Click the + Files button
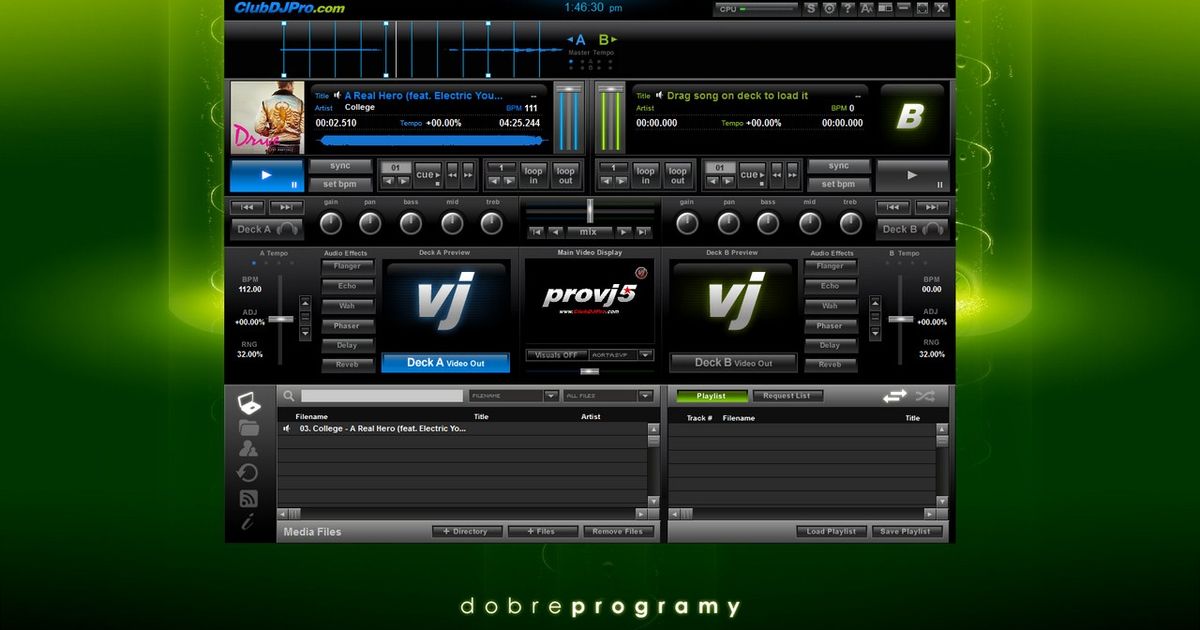Image resolution: width=1200 pixels, height=630 pixels. (542, 532)
